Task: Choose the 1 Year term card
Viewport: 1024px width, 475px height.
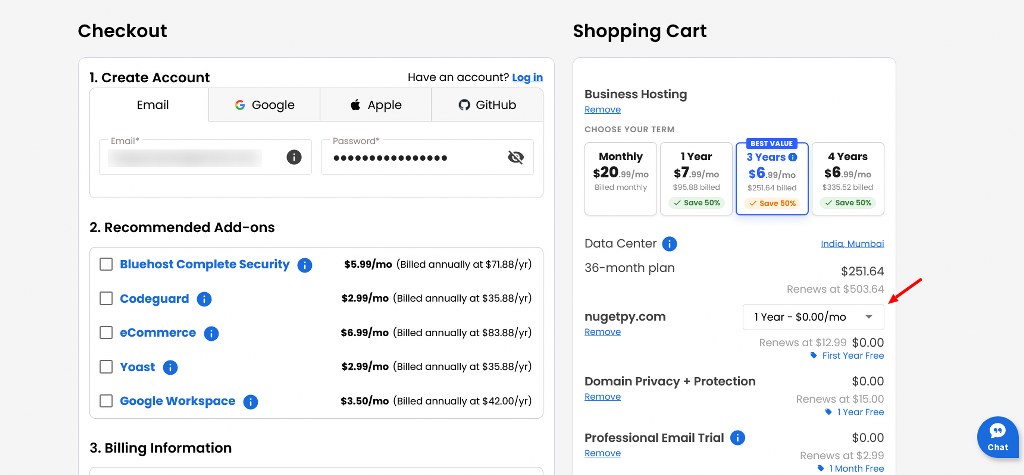Action: pyautogui.click(x=696, y=178)
